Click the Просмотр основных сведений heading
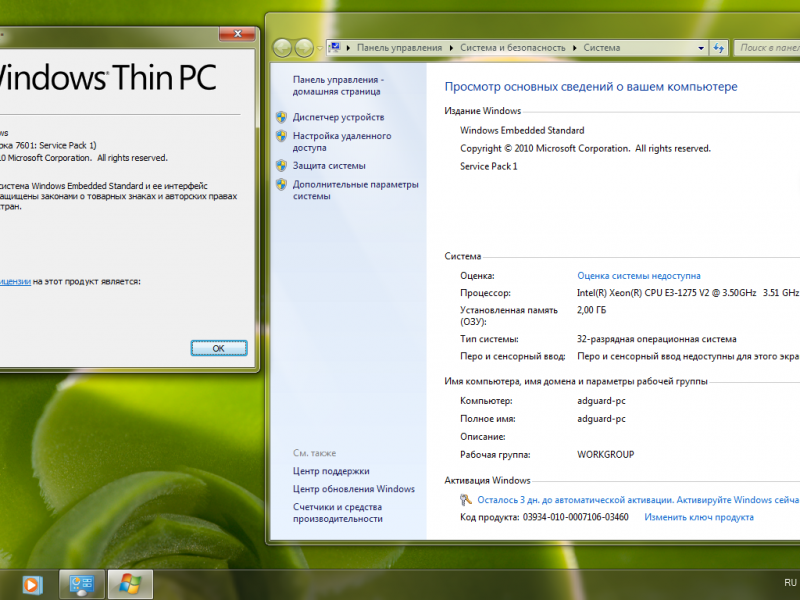The height and width of the screenshot is (600, 800). [x=591, y=87]
